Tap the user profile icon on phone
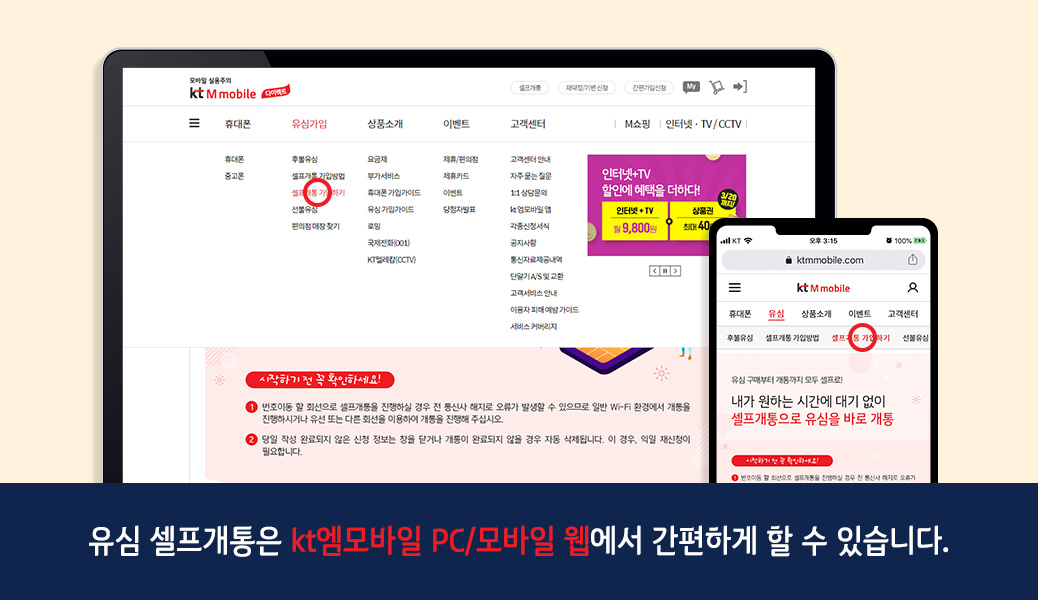This screenshot has height=600, width=1038. click(912, 288)
